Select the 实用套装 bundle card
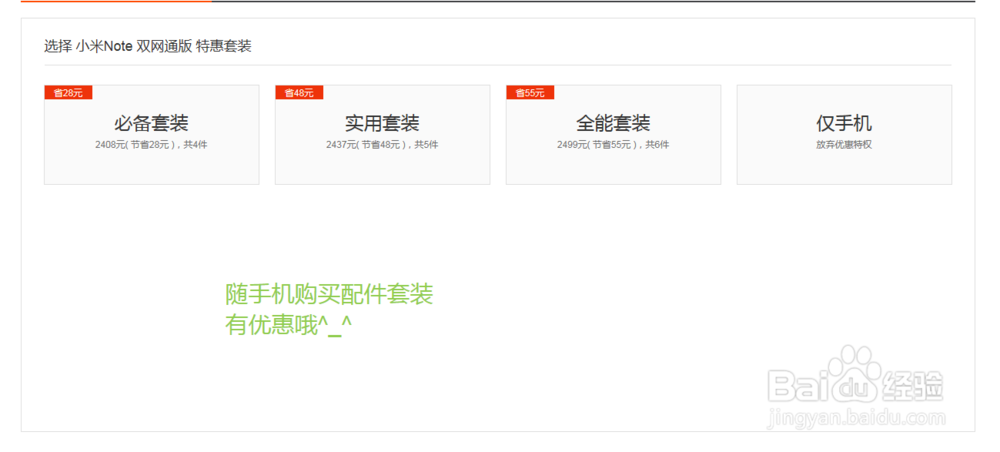This screenshot has height=452, width=1000. point(383,135)
